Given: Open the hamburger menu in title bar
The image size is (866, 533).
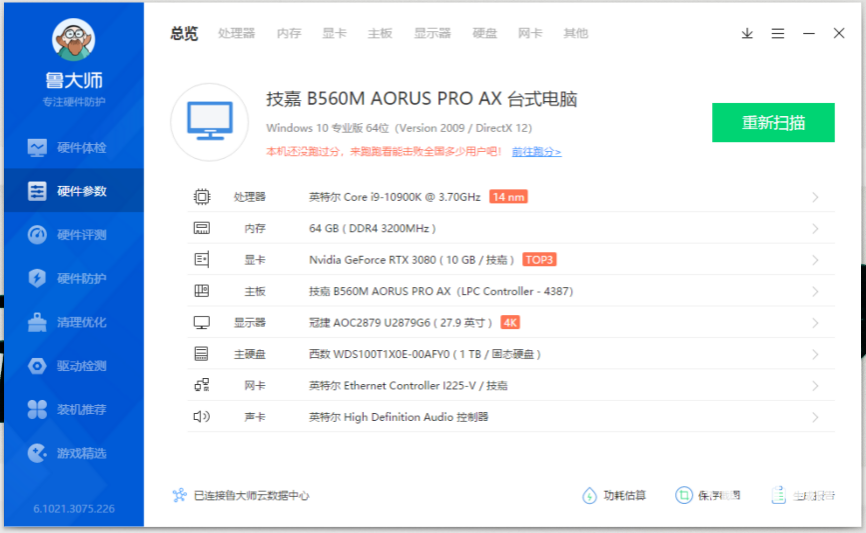Looking at the screenshot, I should [778, 33].
